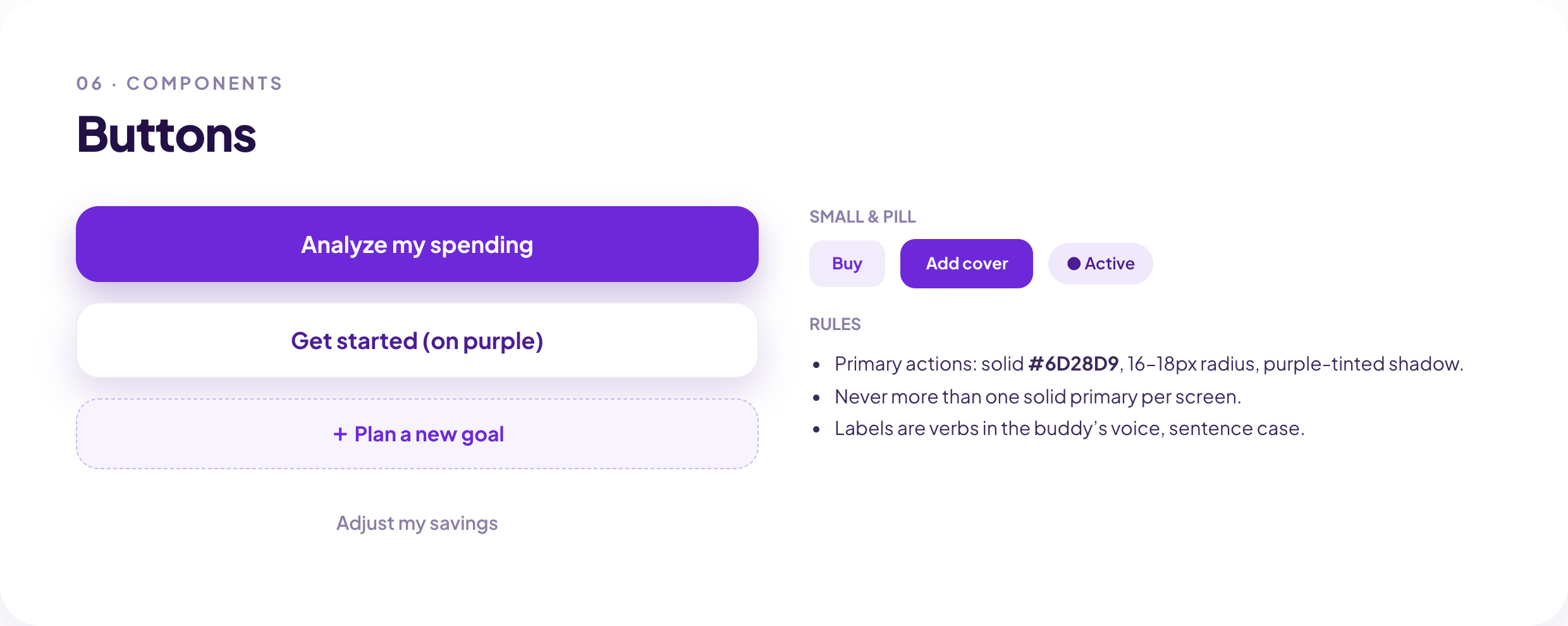The width and height of the screenshot is (1568, 626).
Task: Click the SMALL & PILL label
Action: tap(862, 217)
